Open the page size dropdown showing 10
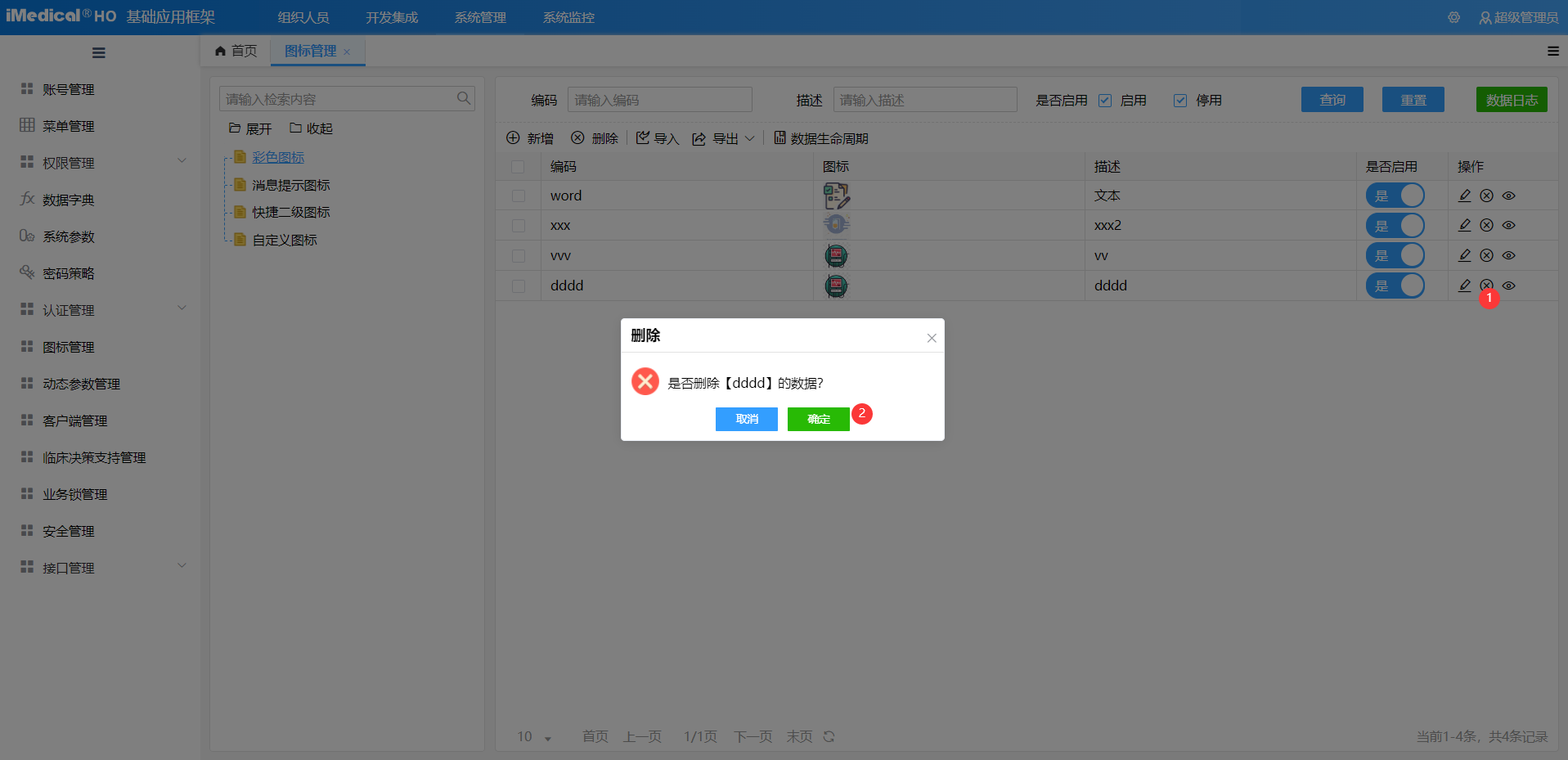The width and height of the screenshot is (1568, 760). click(535, 737)
